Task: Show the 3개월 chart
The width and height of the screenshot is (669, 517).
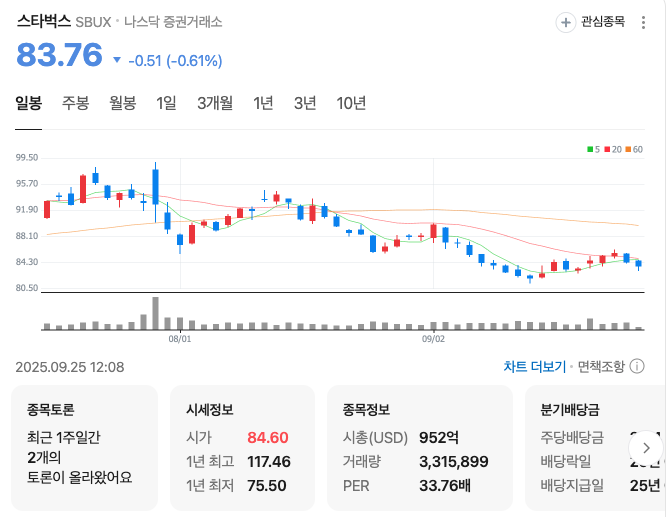Action: (x=215, y=103)
